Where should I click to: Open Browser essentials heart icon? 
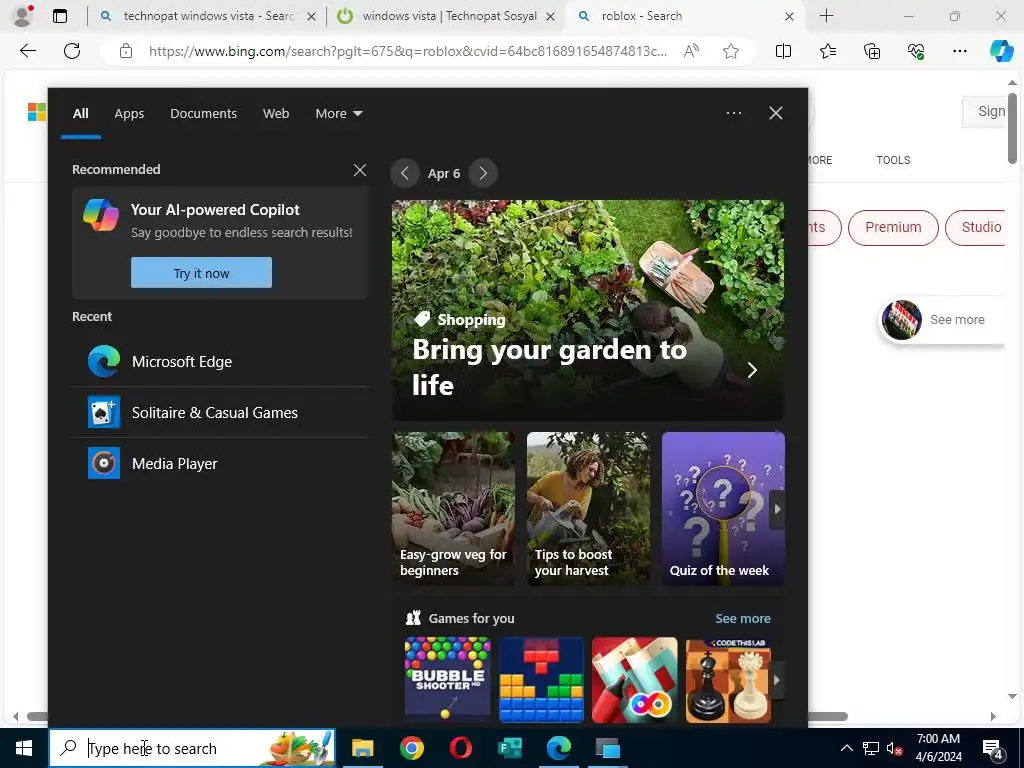coord(916,51)
